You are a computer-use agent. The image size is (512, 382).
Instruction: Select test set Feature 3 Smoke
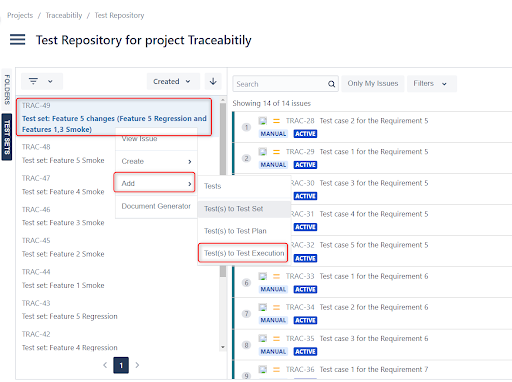pyautogui.click(x=63, y=223)
